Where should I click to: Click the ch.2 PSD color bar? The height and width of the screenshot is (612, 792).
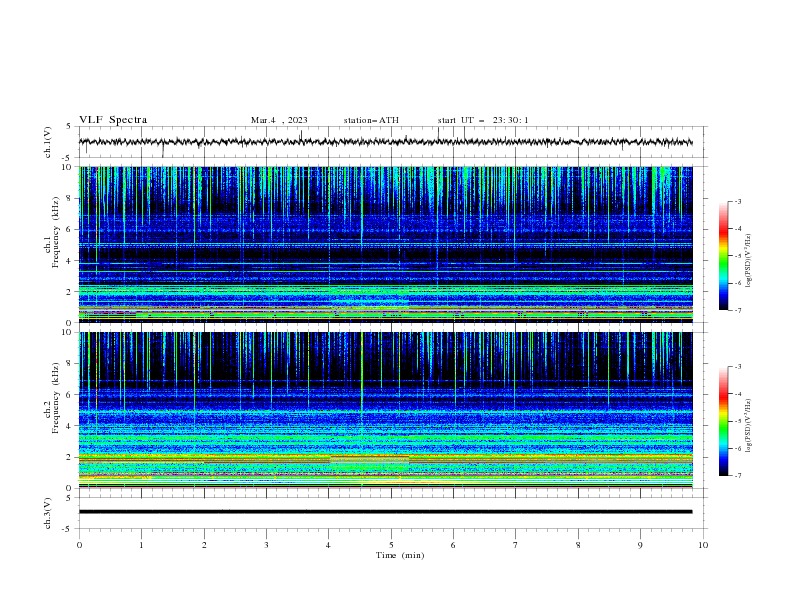(723, 421)
